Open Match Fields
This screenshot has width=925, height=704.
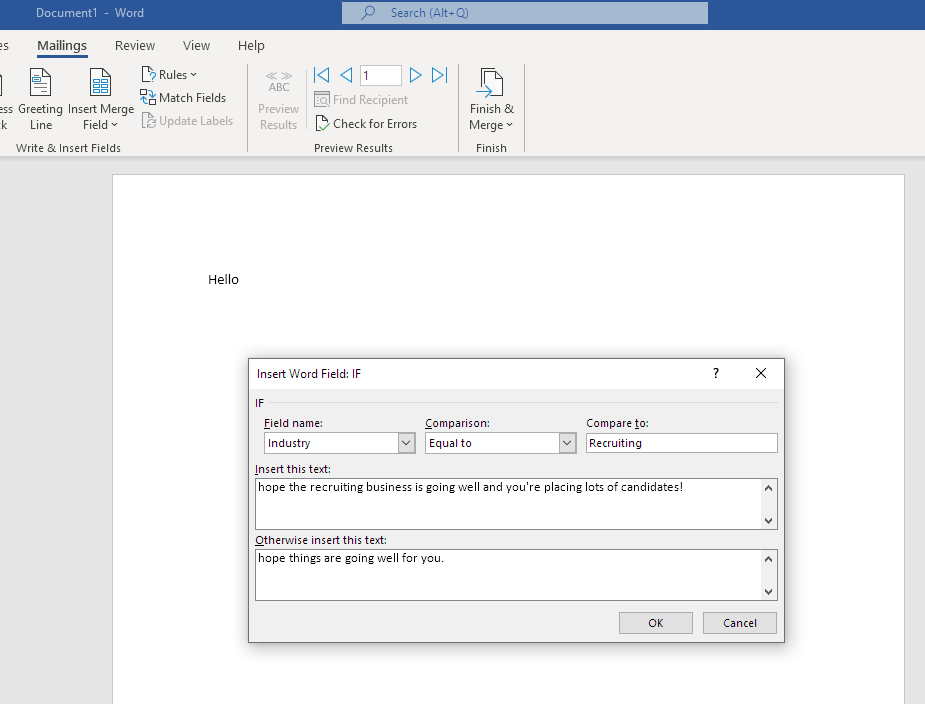point(185,97)
